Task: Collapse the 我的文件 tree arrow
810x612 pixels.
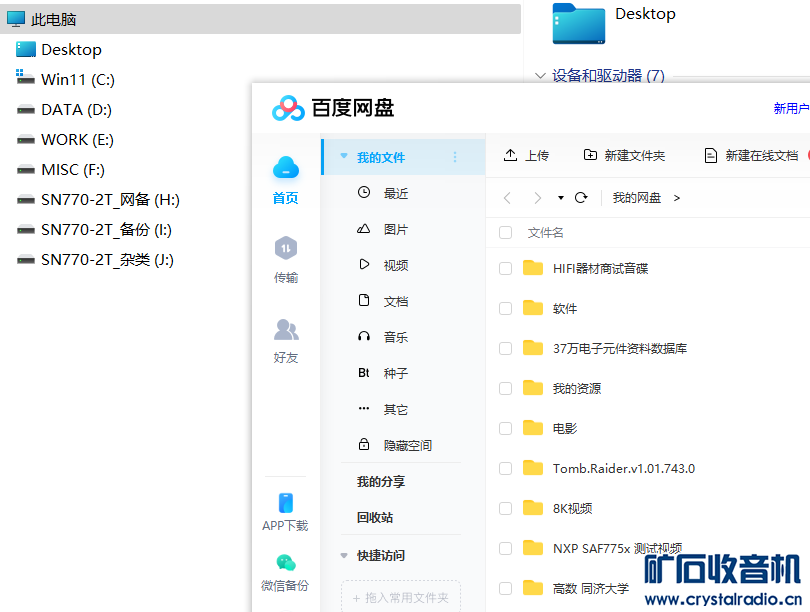Action: [344, 156]
